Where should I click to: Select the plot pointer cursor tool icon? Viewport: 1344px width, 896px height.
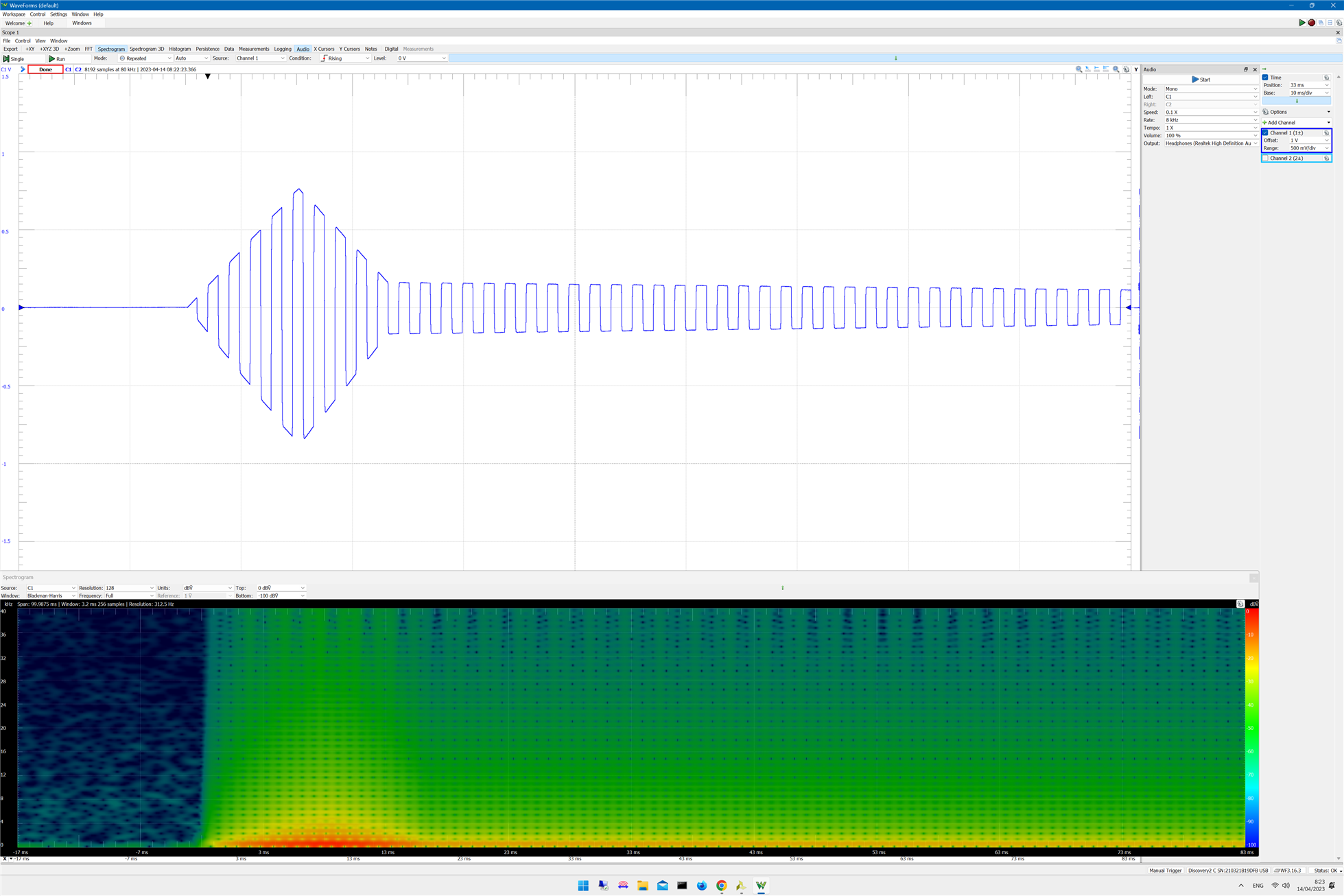(1088, 69)
